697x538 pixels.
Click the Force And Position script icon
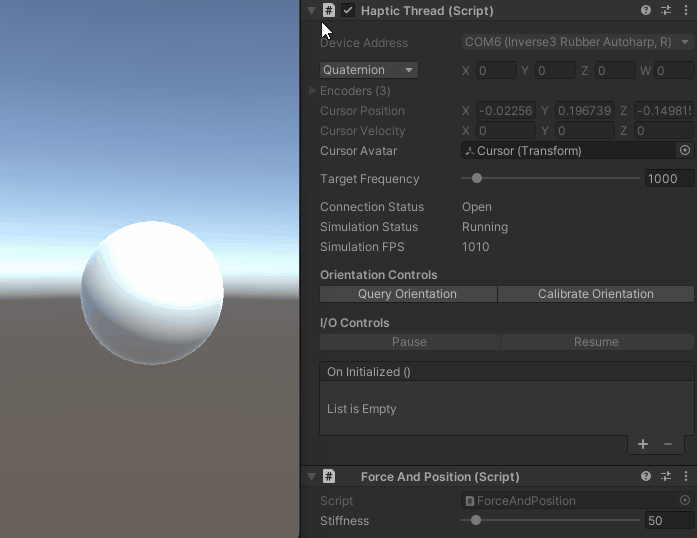coord(328,476)
